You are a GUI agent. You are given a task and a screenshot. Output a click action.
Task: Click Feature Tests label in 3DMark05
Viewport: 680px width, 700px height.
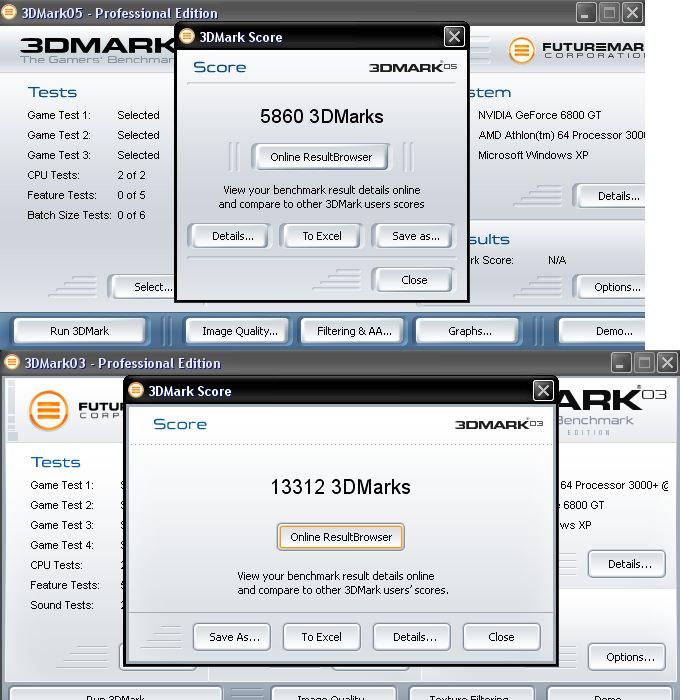point(62,195)
